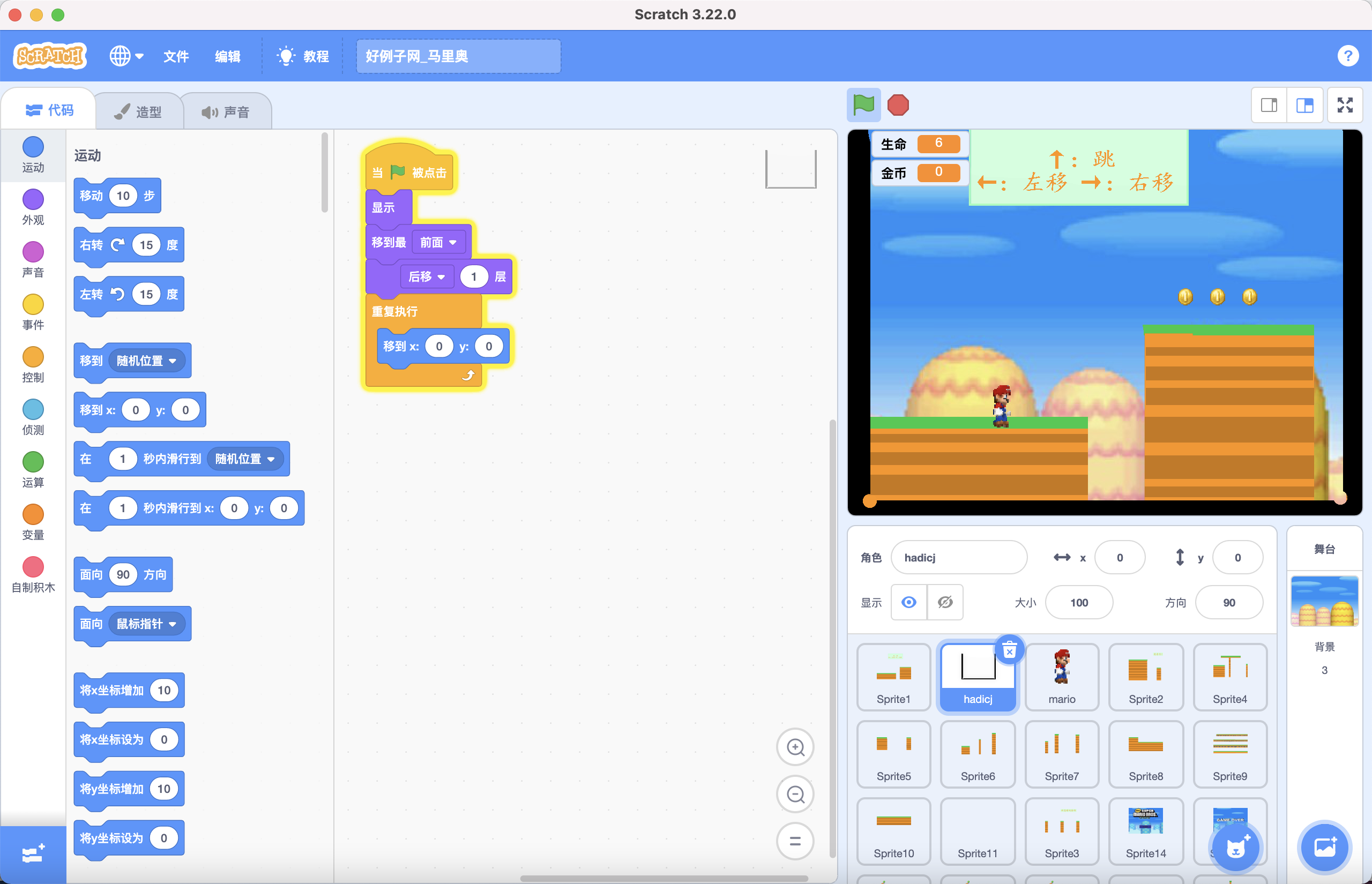1372x884 pixels.
Task: Open the language globe menu
Action: click(x=126, y=56)
